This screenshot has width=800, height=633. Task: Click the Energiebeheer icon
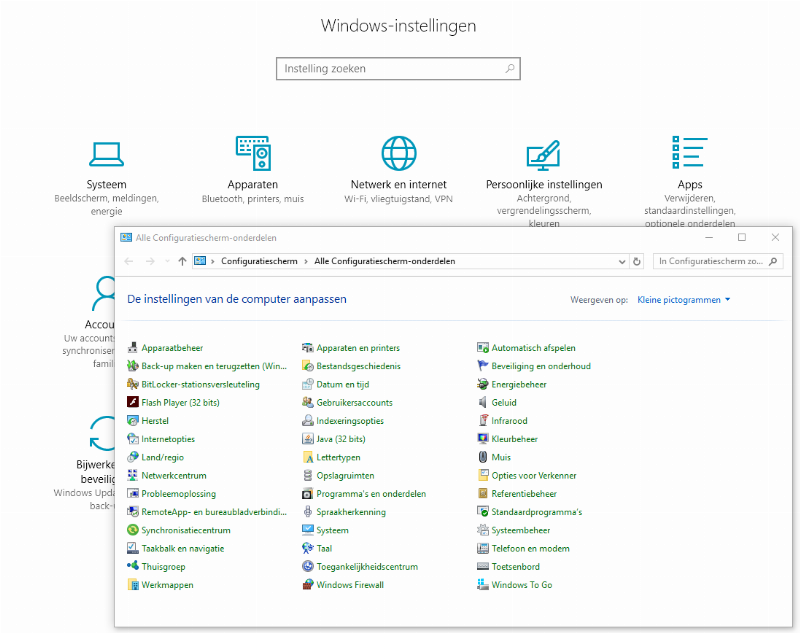tap(483, 384)
